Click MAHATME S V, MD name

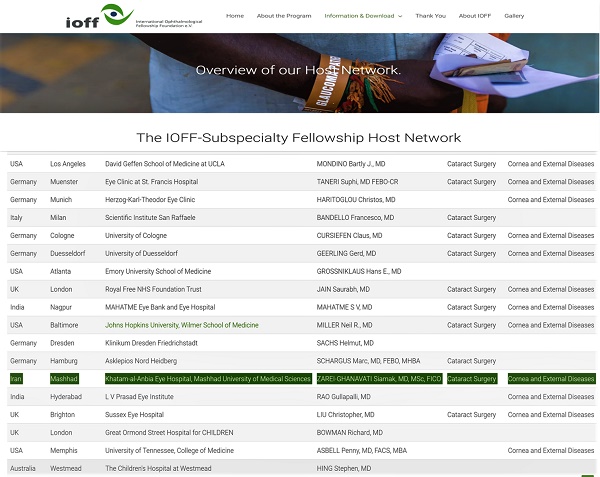pyautogui.click(x=344, y=307)
